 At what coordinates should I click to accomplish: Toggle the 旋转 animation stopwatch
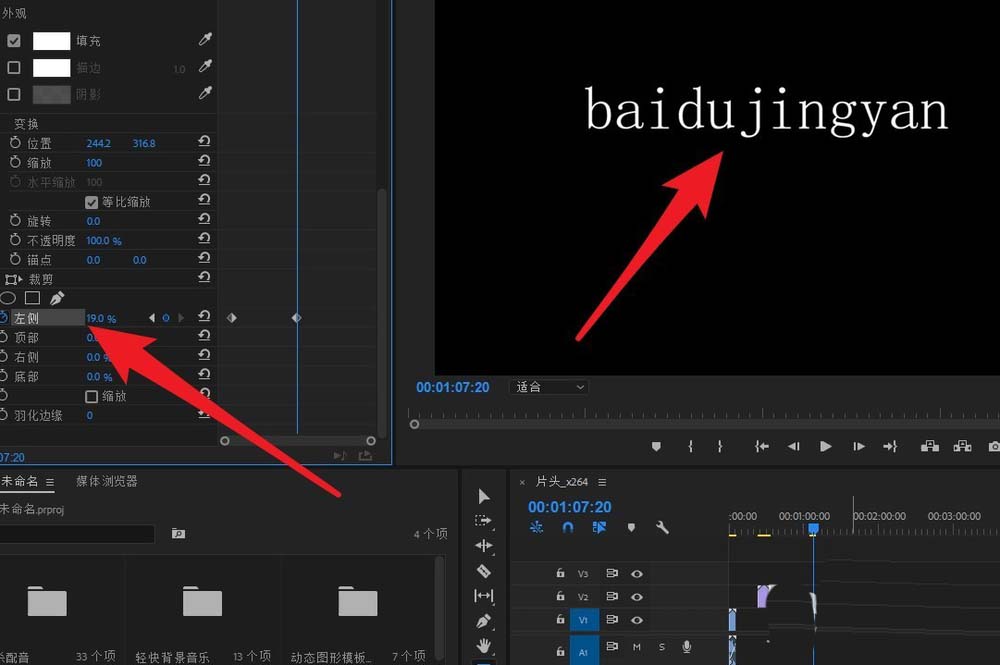(15, 221)
